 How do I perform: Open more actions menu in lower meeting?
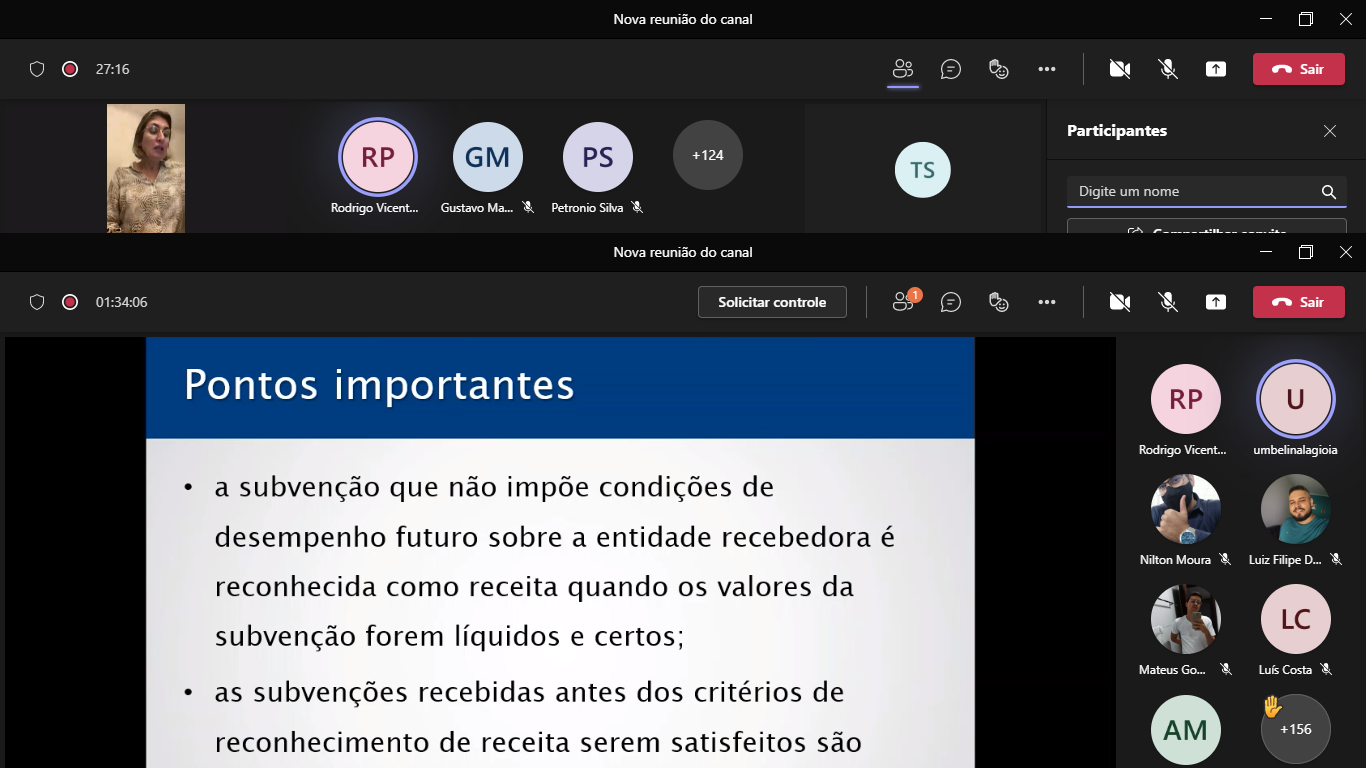[1047, 302]
